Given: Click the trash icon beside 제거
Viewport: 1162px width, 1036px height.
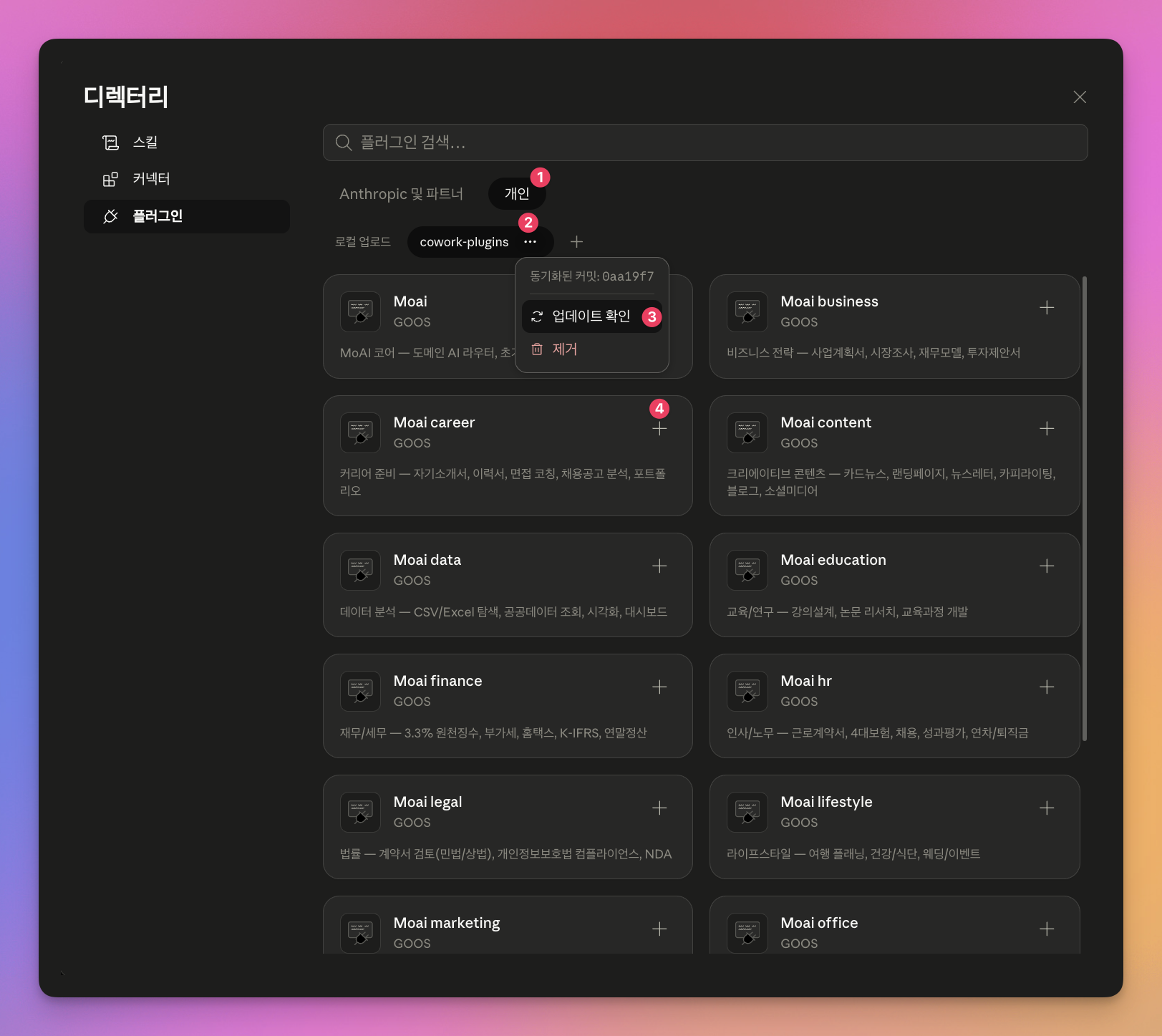Looking at the screenshot, I should 537,349.
